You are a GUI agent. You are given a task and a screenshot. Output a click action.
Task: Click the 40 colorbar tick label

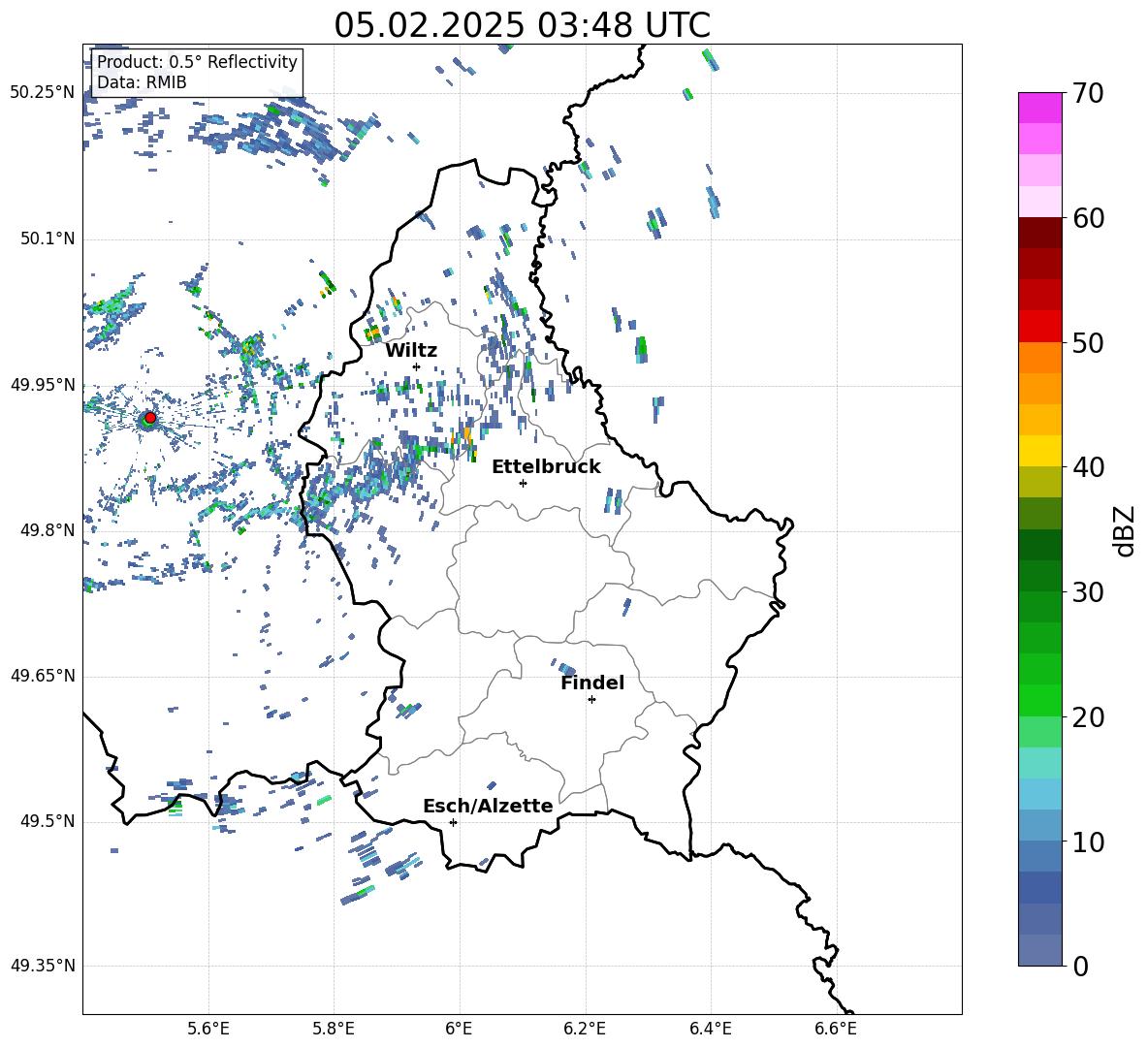[x=1087, y=467]
